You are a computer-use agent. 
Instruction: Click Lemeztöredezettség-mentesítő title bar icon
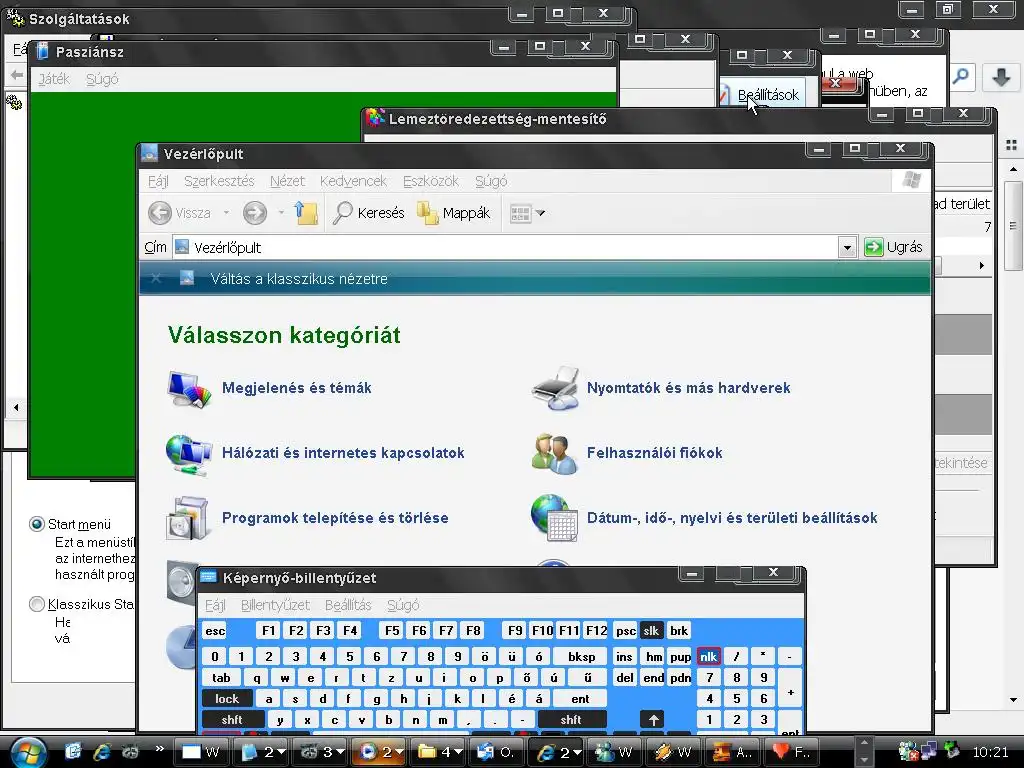tap(375, 118)
